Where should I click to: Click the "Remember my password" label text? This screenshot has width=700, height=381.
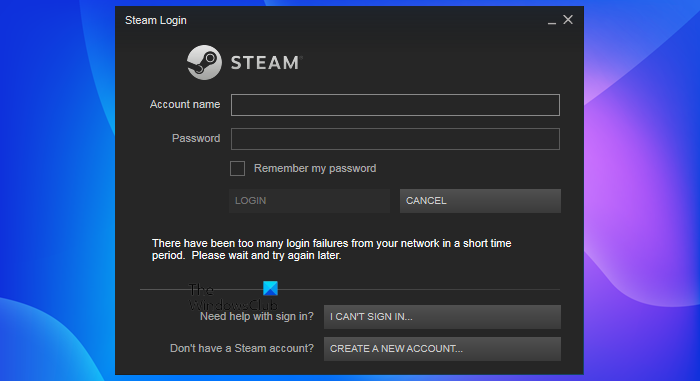[x=315, y=168]
